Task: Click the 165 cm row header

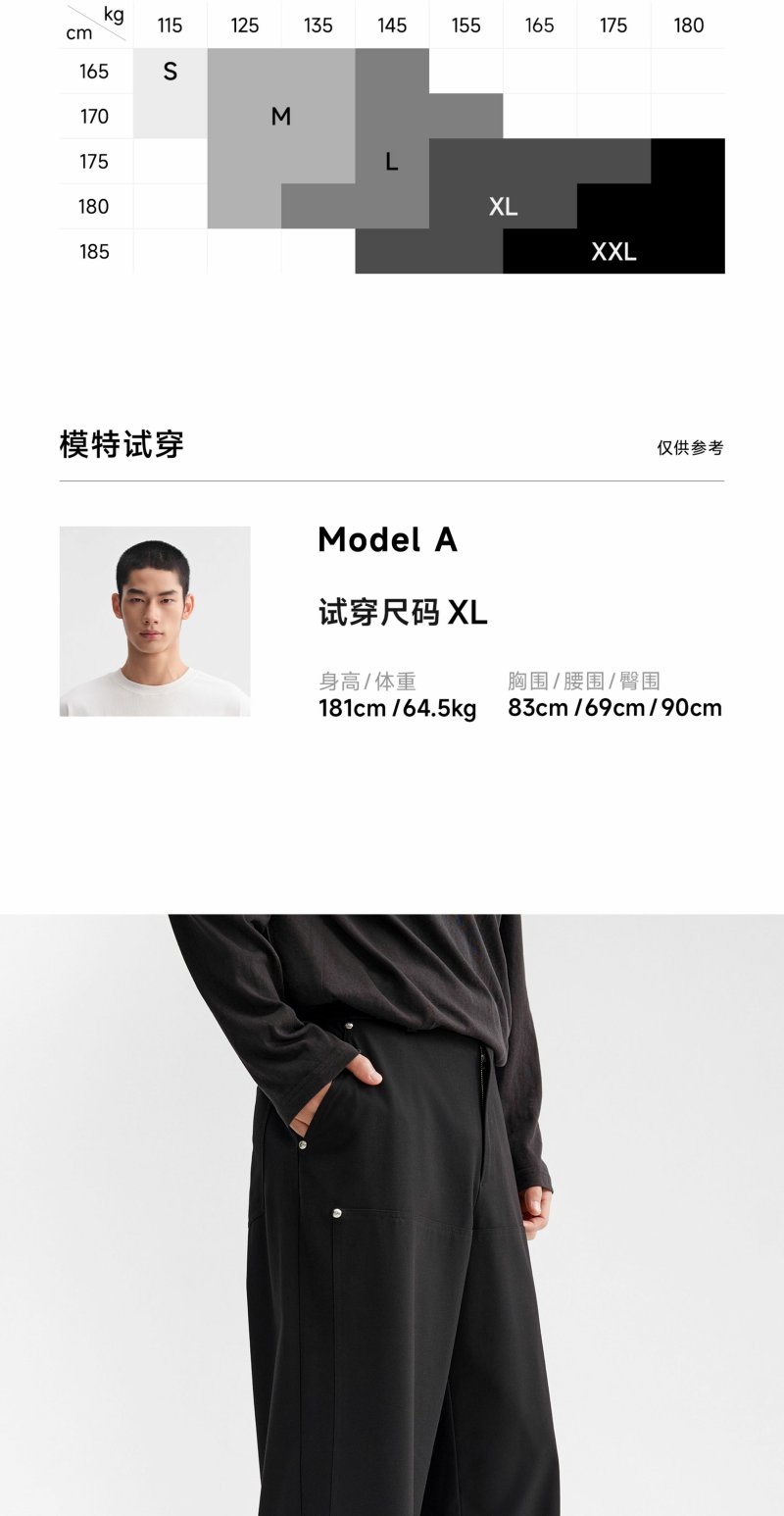Action: (x=94, y=72)
